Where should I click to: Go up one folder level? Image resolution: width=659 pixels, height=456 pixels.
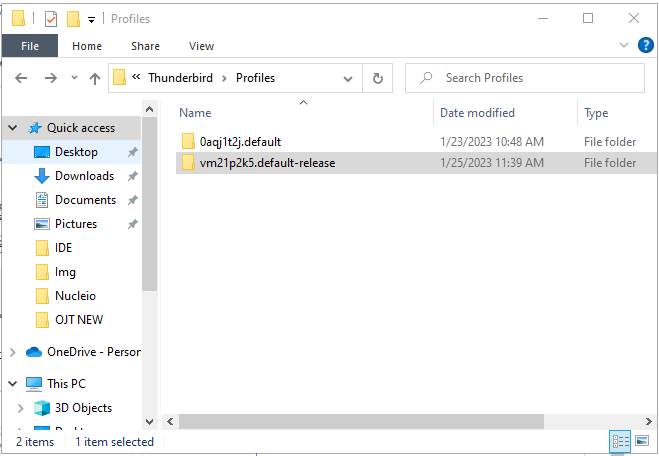[x=95, y=78]
